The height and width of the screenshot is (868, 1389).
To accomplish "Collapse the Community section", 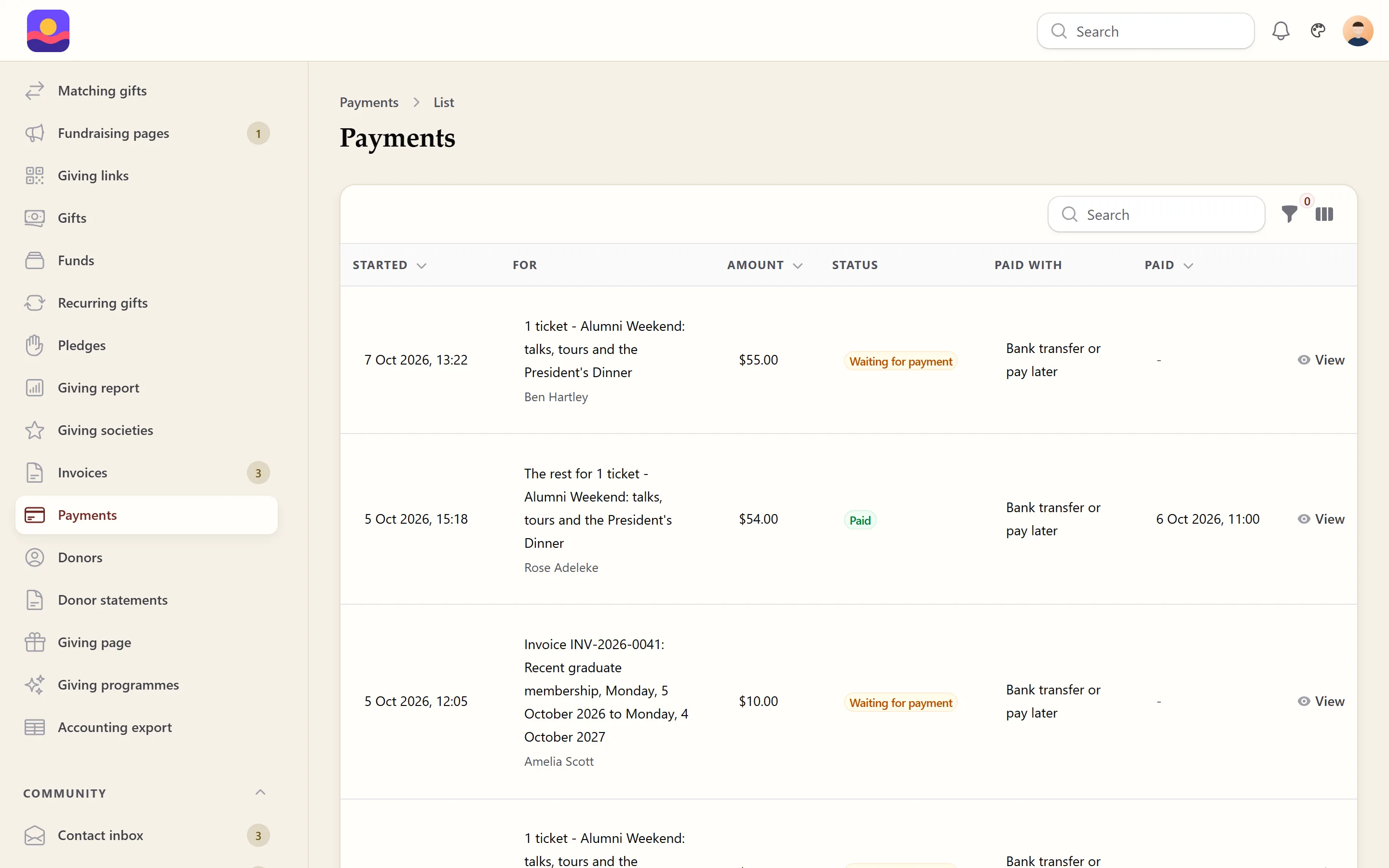I will click(x=260, y=793).
